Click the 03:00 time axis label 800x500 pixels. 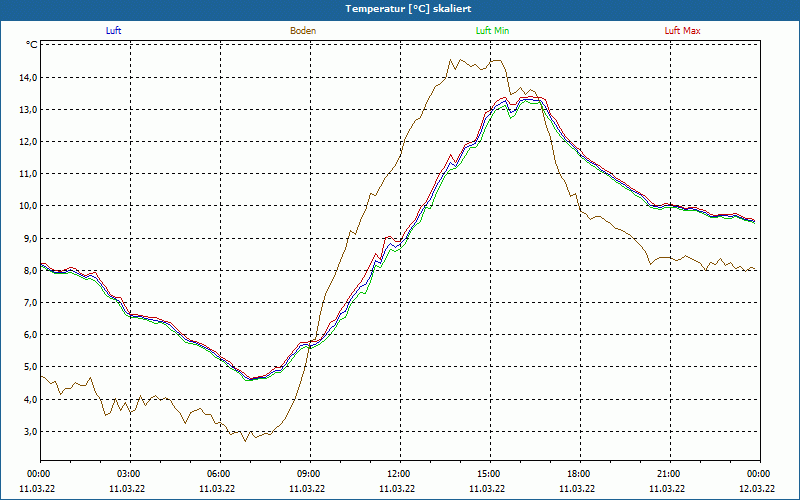[x=129, y=474]
